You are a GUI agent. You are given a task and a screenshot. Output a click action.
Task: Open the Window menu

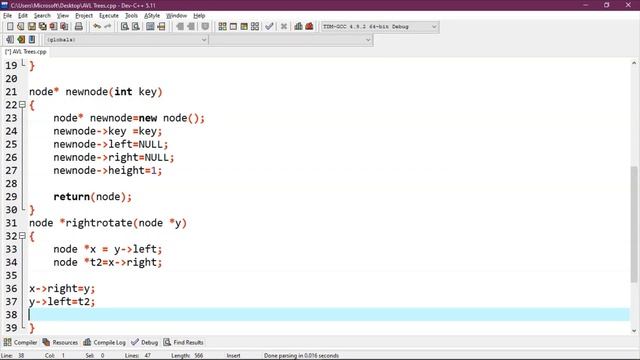176,16
